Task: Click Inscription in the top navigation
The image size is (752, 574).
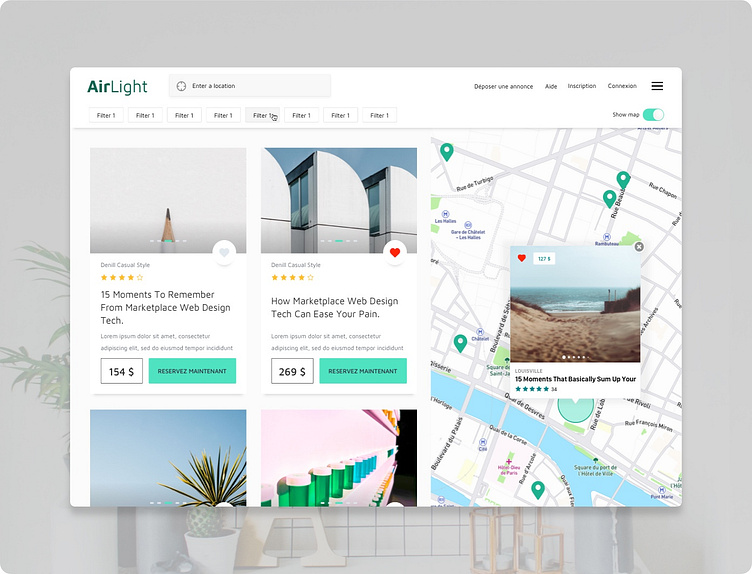Action: (582, 87)
